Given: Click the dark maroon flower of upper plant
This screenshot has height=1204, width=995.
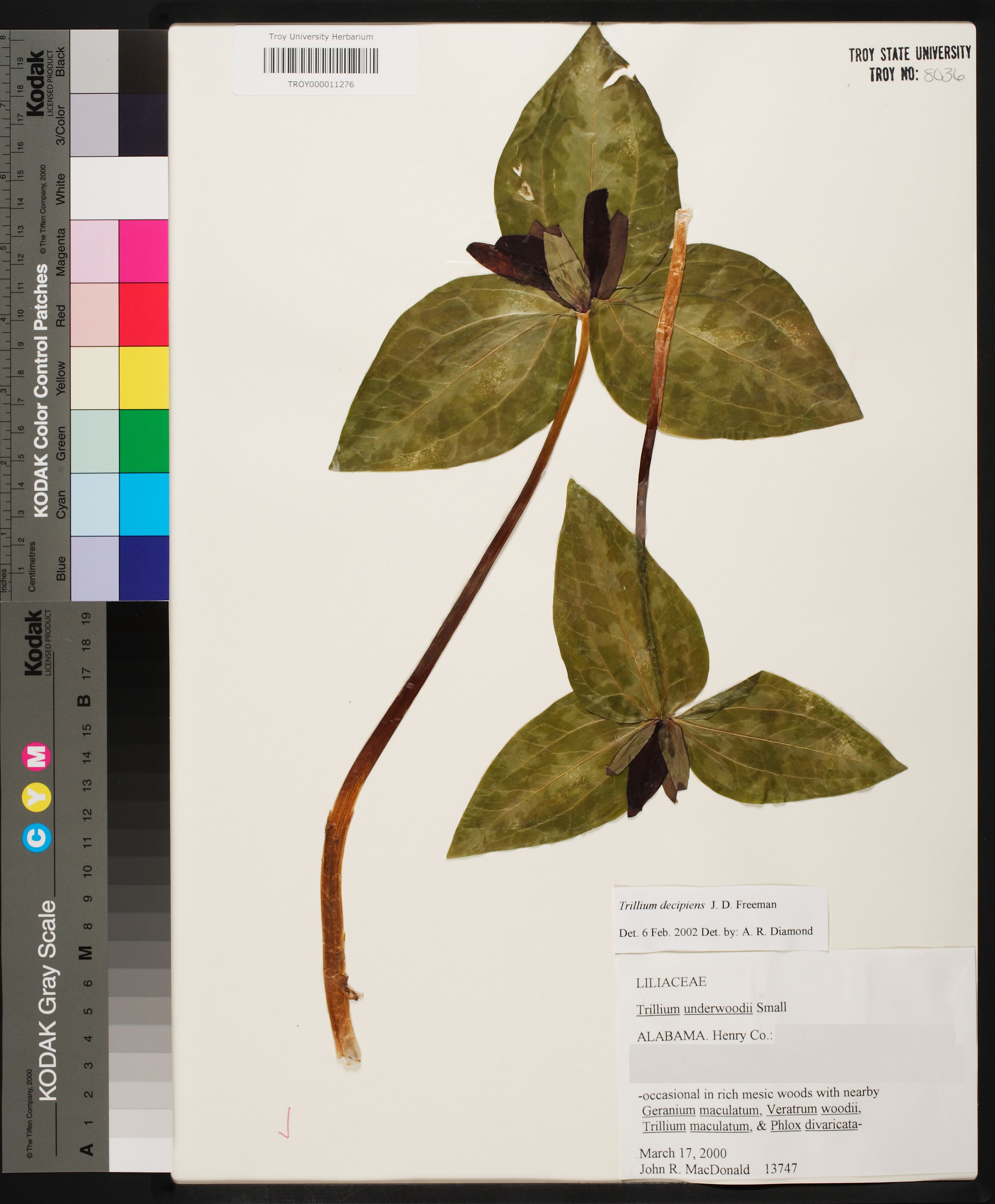Looking at the screenshot, I should pos(596,241).
